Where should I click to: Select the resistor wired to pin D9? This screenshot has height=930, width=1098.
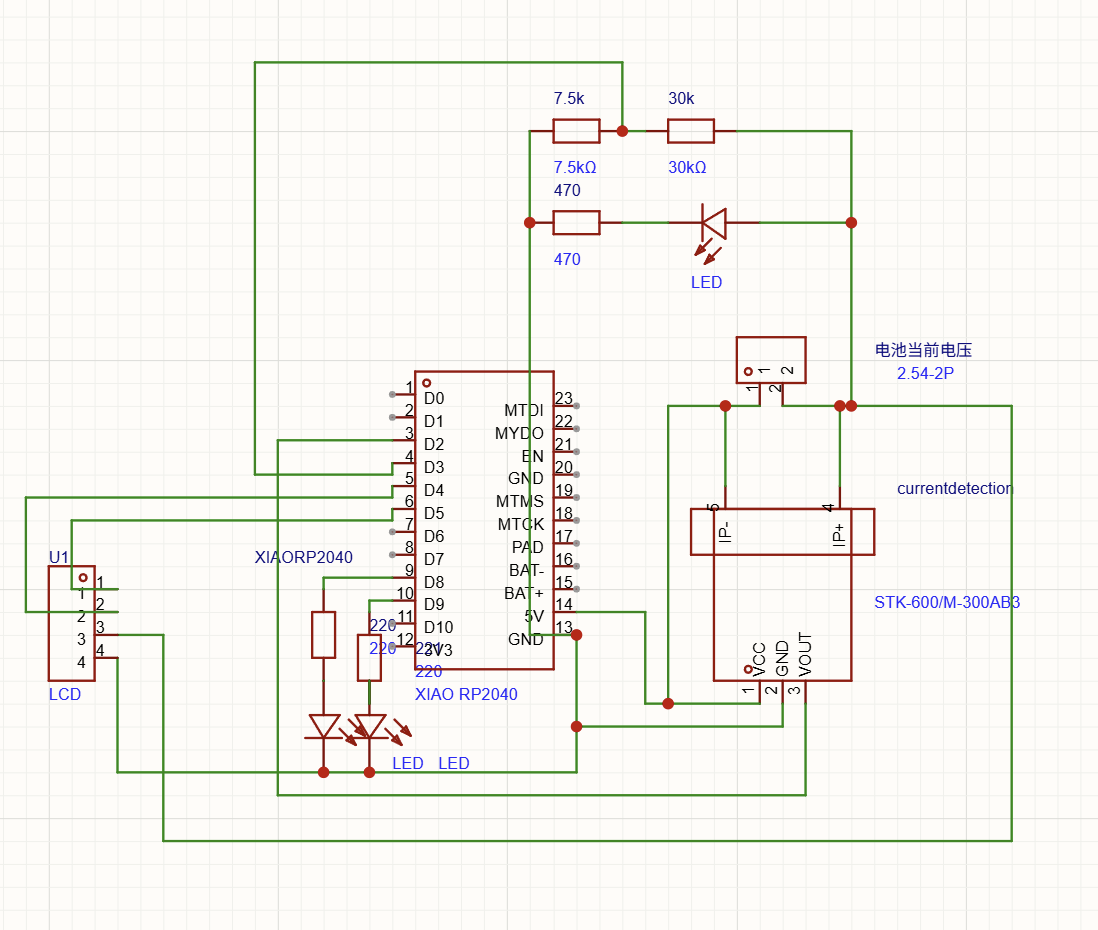(369, 658)
